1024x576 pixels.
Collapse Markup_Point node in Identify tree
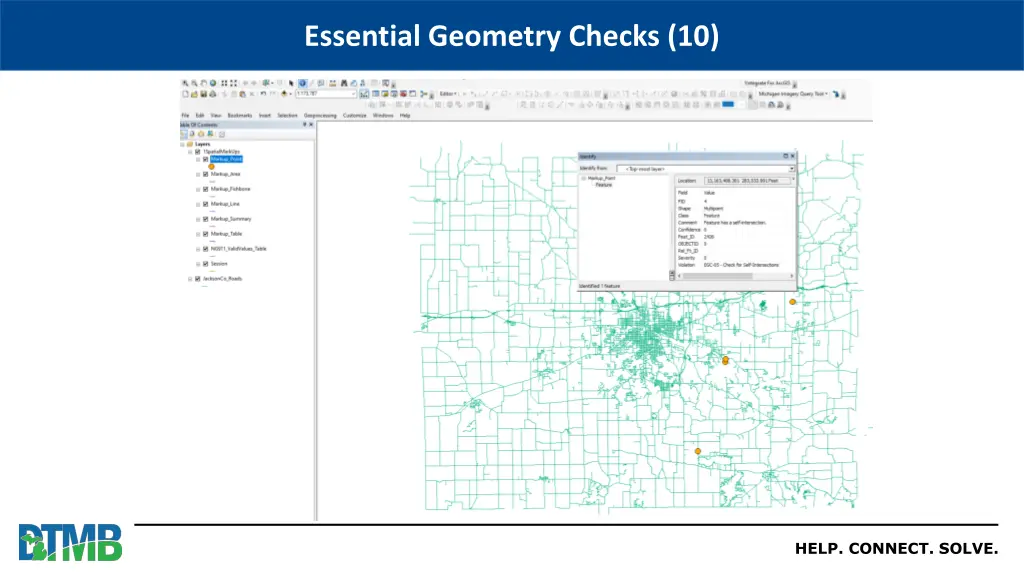584,178
